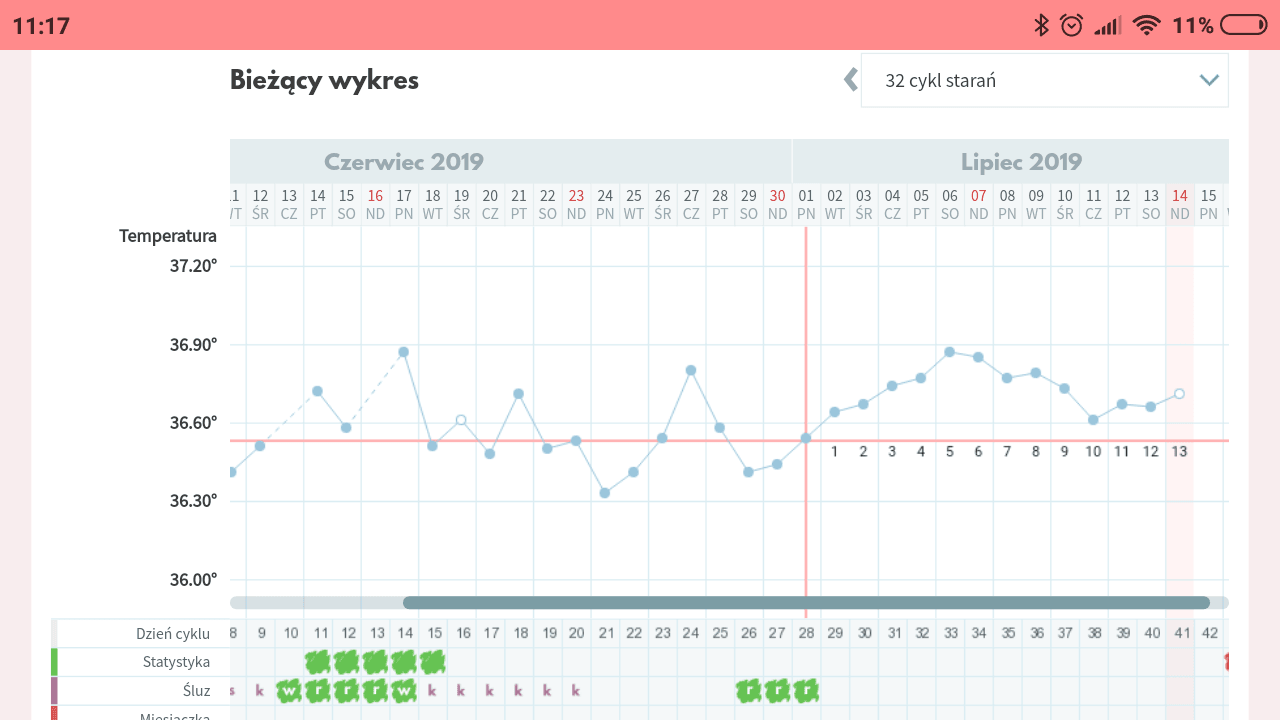Click the "Czerwiec 2019" month header
The image size is (1280, 720).
point(404,162)
